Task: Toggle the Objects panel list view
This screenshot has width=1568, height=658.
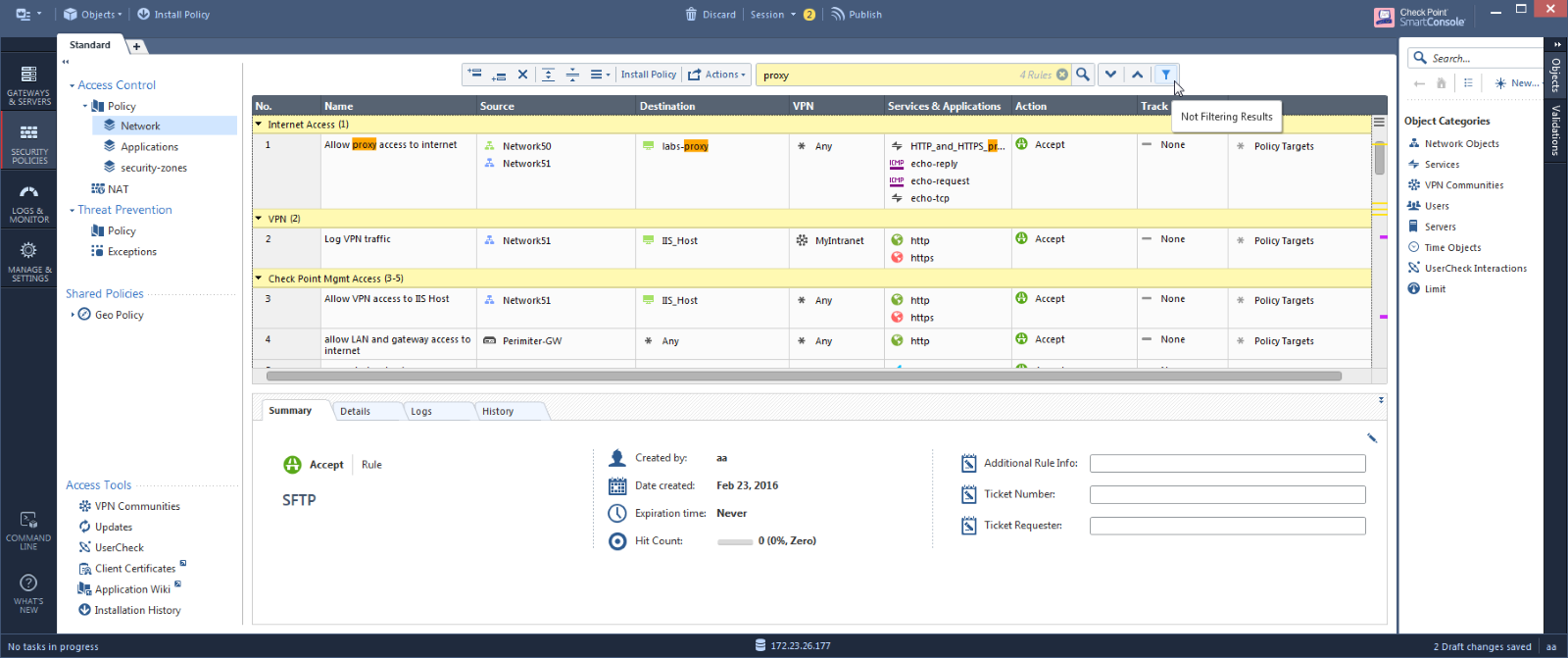Action: pos(1468,83)
